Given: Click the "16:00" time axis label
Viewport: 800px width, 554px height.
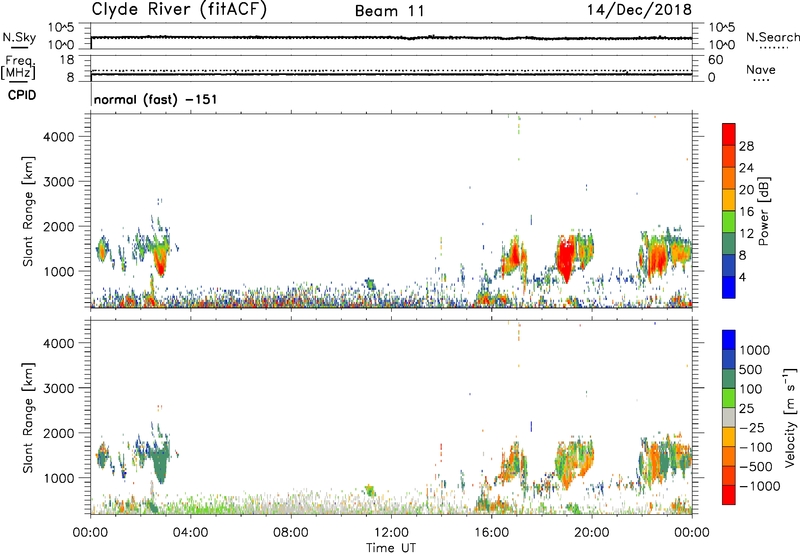Looking at the screenshot, I should point(491,533).
